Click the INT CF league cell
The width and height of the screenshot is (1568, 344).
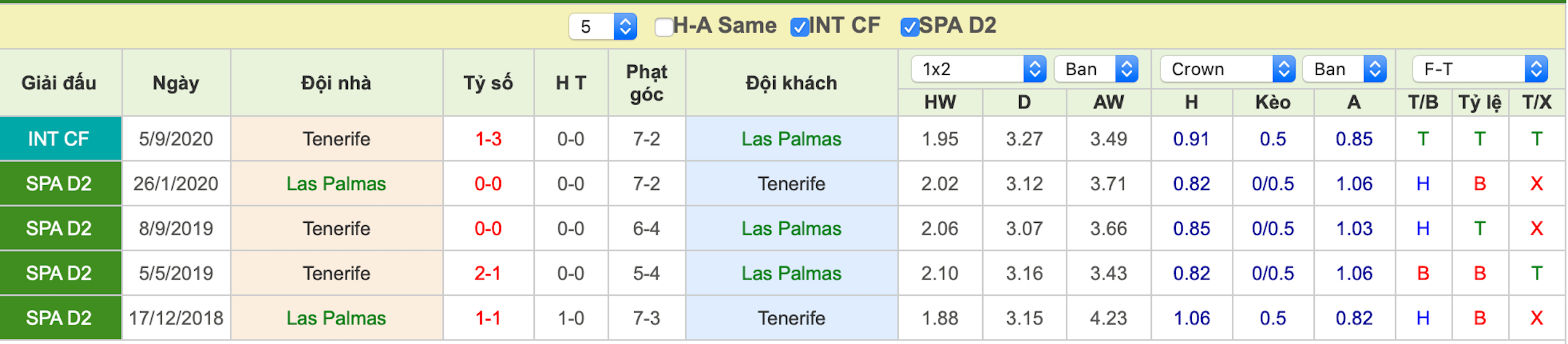(x=60, y=138)
